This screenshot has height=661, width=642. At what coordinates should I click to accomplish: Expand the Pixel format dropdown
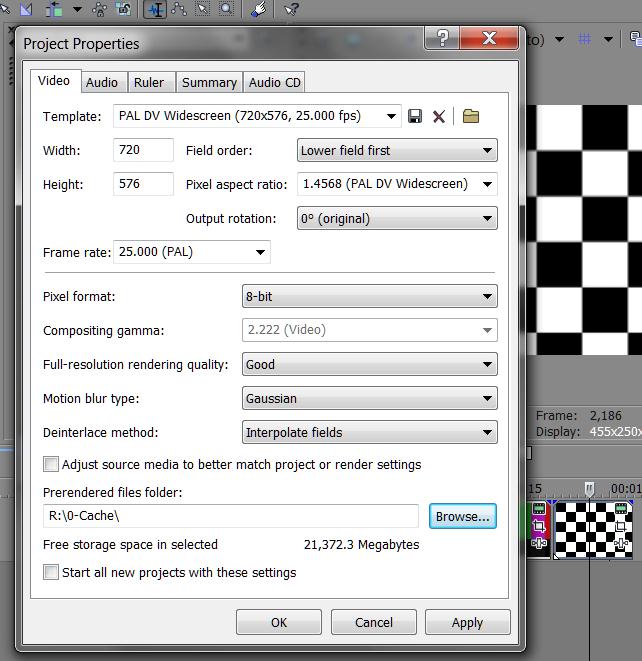(370, 296)
